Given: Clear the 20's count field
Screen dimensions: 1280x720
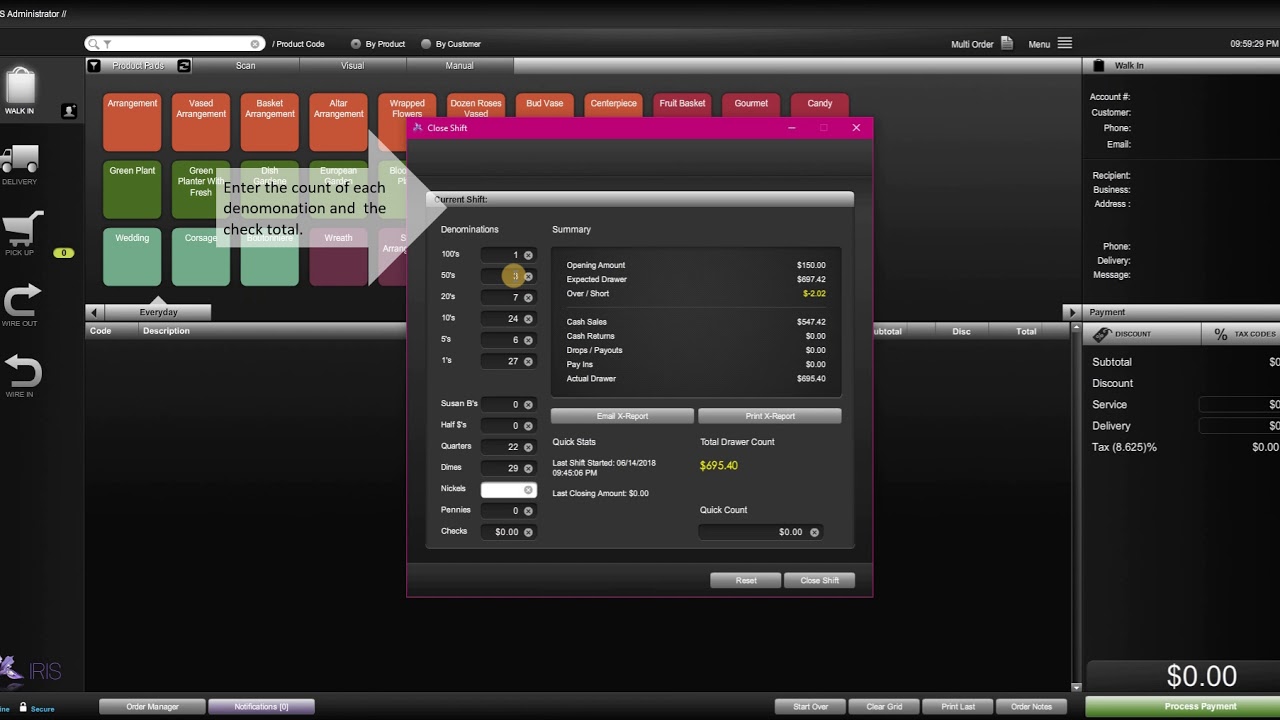Looking at the screenshot, I should tap(528, 297).
